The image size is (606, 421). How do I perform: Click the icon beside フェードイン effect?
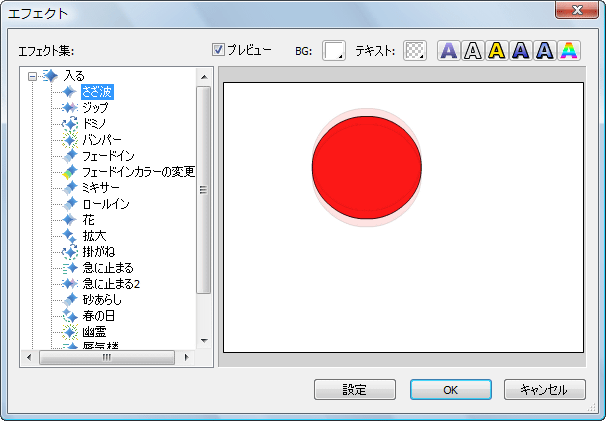[x=70, y=156]
